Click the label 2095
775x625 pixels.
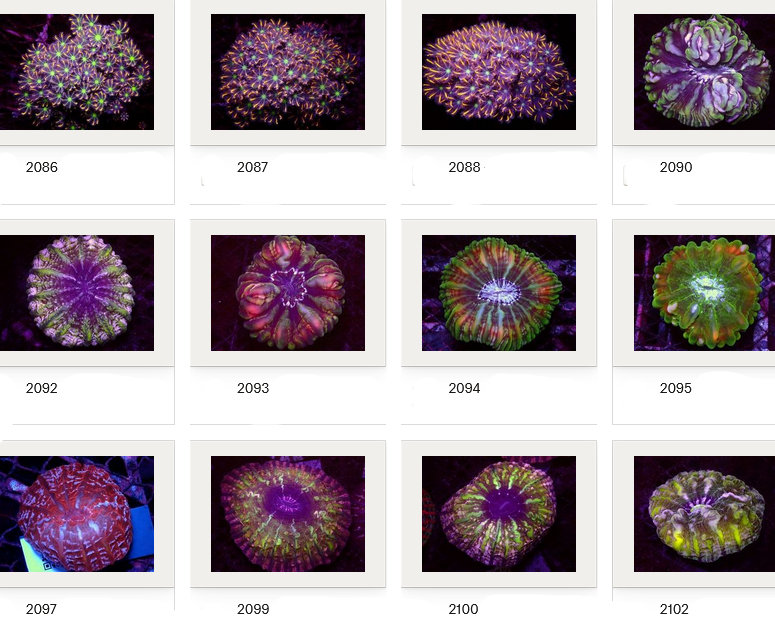(676, 388)
